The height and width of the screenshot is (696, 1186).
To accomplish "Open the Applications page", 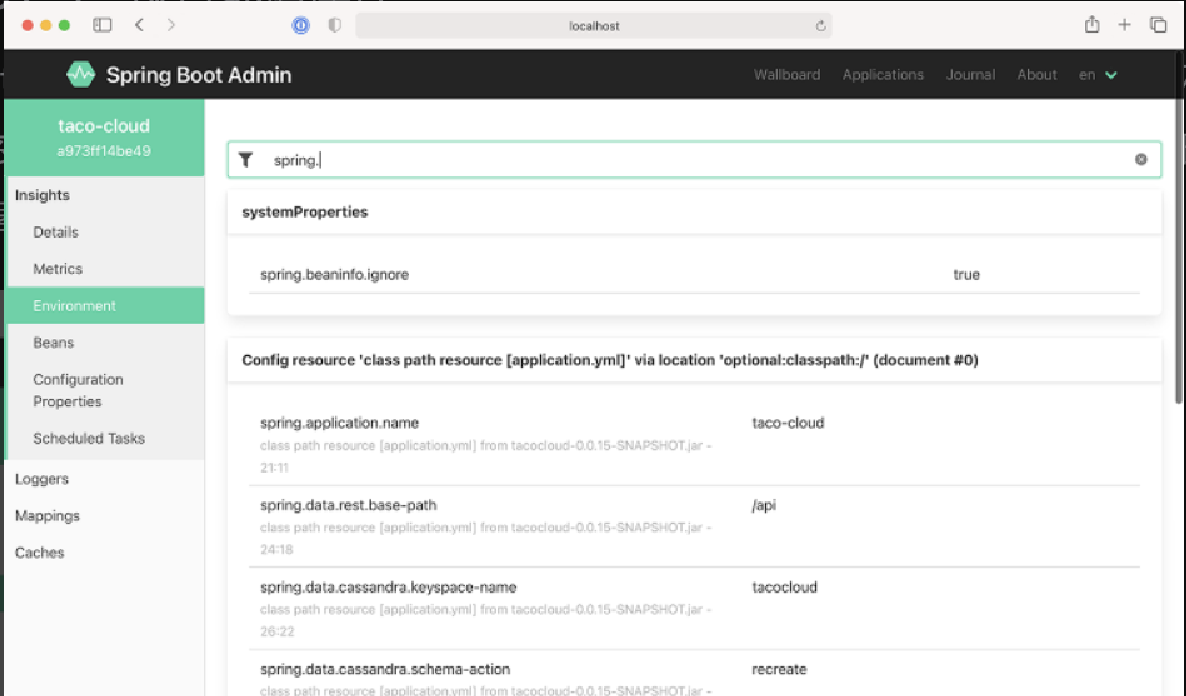I will [883, 75].
